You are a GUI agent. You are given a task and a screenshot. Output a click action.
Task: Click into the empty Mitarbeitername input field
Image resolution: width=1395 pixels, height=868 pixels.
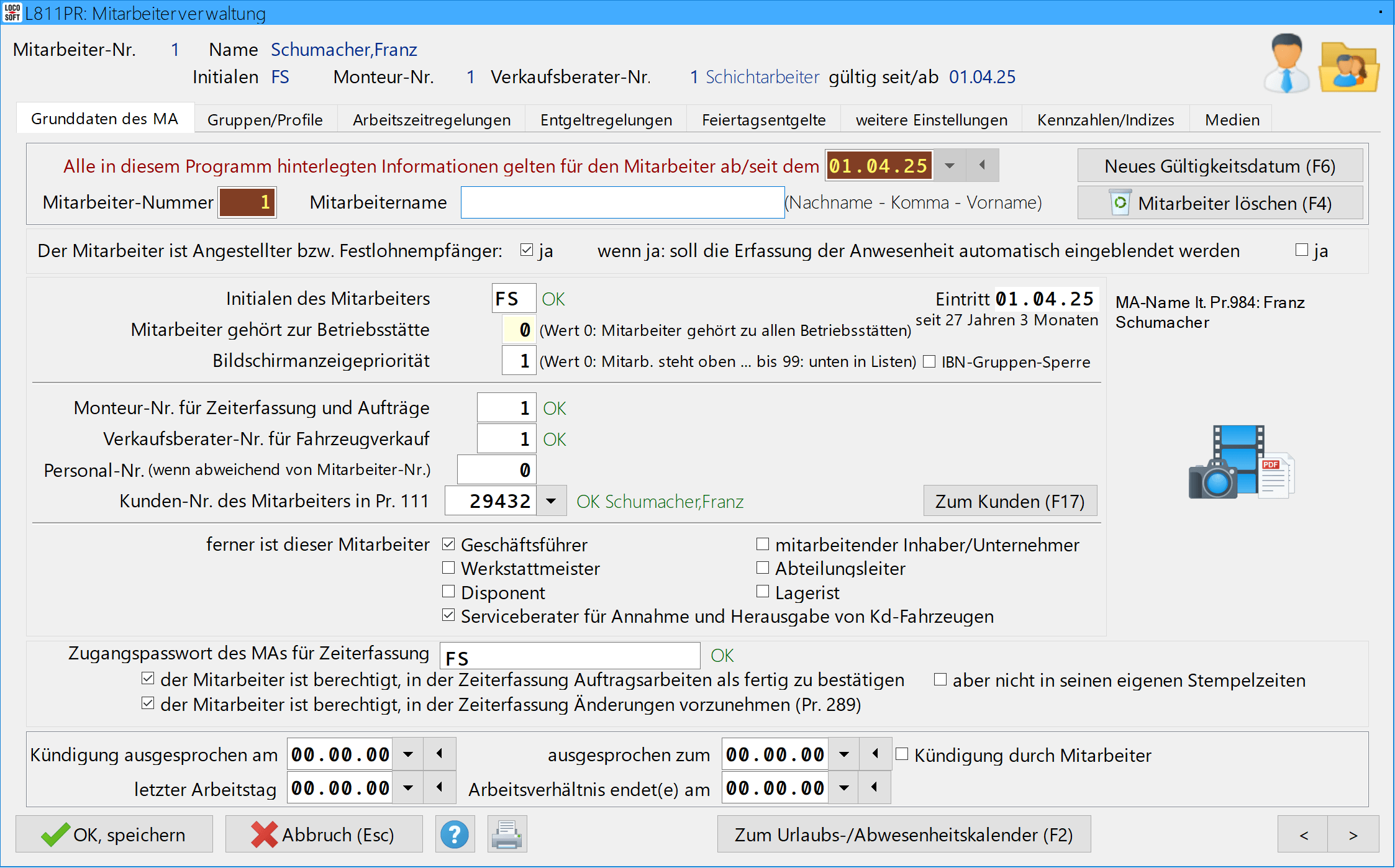[622, 202]
